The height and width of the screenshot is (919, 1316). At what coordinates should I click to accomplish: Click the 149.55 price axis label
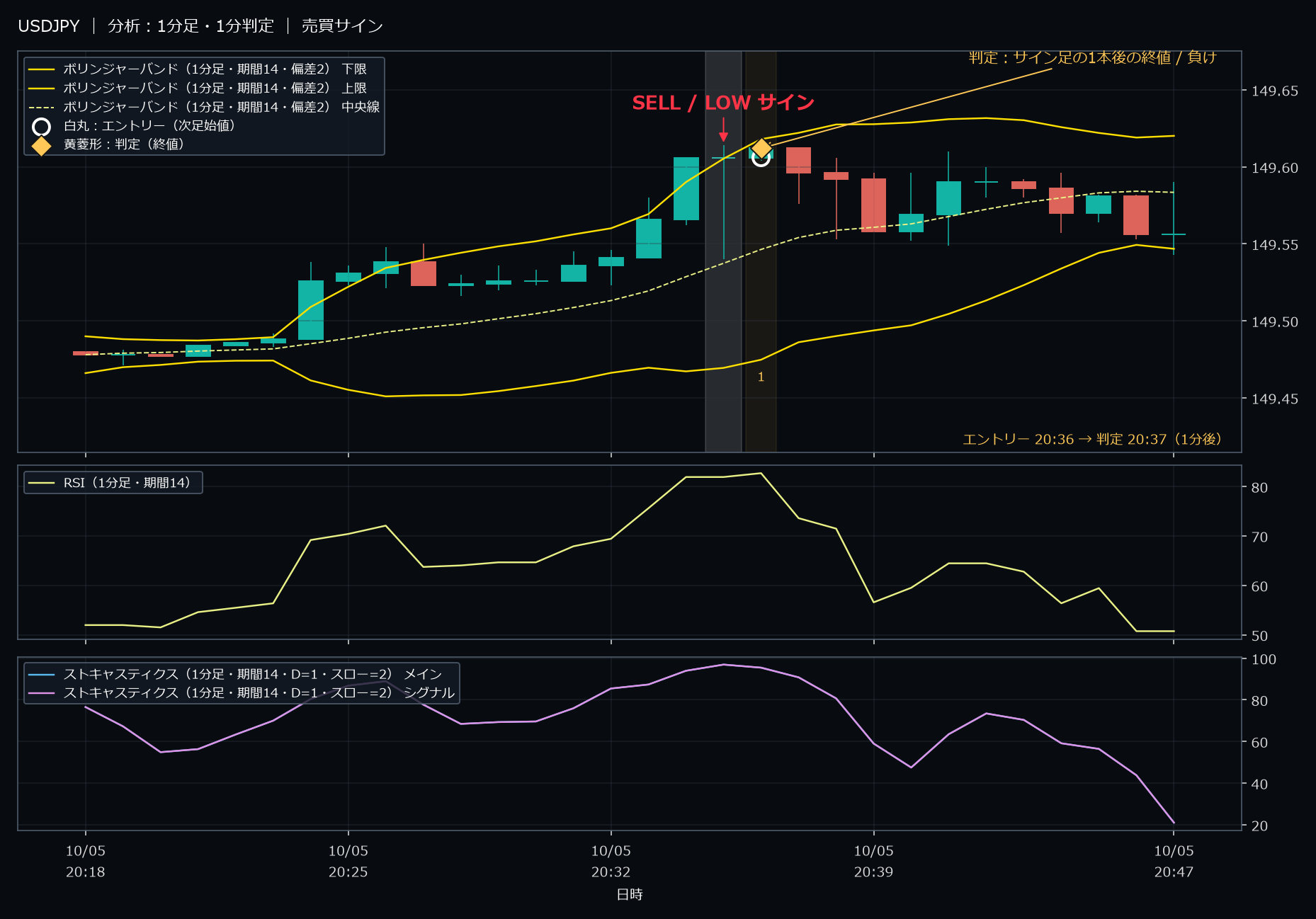tap(1275, 245)
